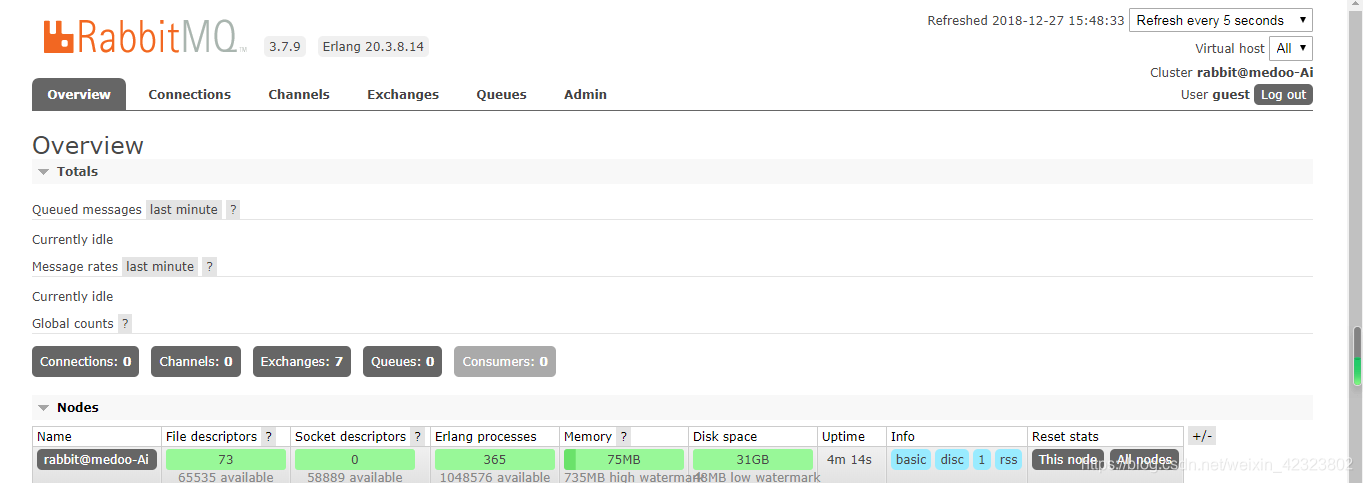Change Message rates last minute range
This screenshot has height=483, width=1363.
(x=160, y=266)
